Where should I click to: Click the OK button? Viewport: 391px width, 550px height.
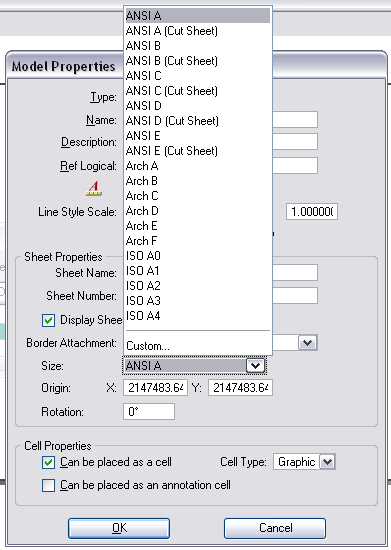(x=119, y=528)
